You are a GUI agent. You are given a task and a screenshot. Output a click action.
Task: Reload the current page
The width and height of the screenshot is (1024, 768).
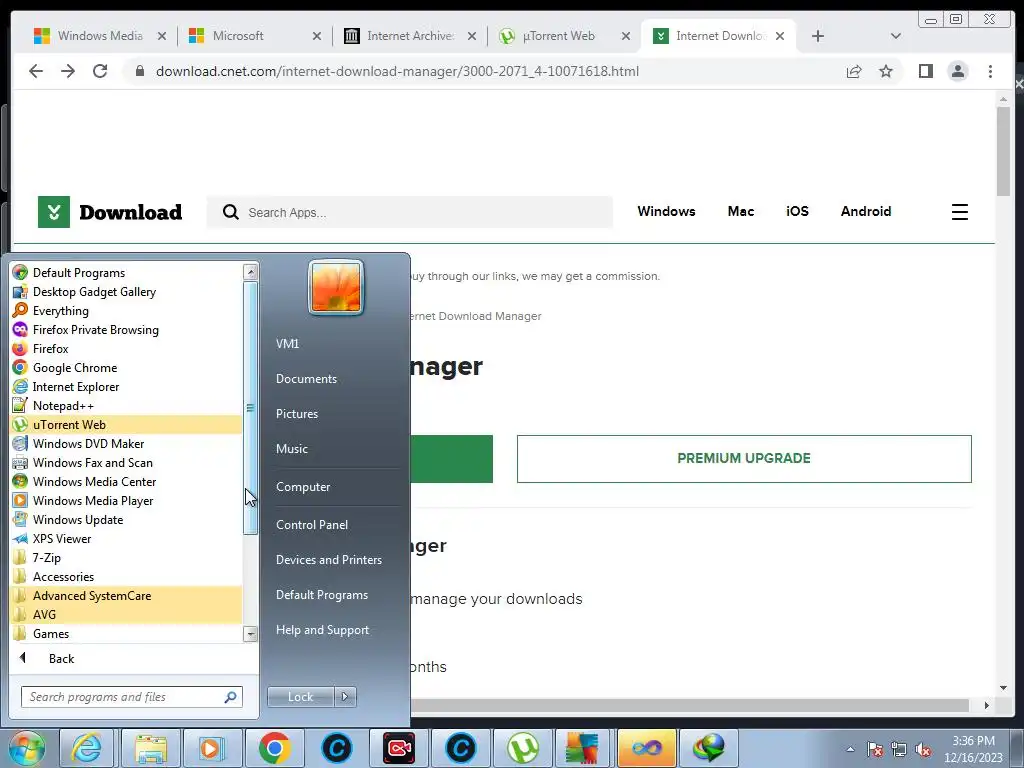click(100, 71)
